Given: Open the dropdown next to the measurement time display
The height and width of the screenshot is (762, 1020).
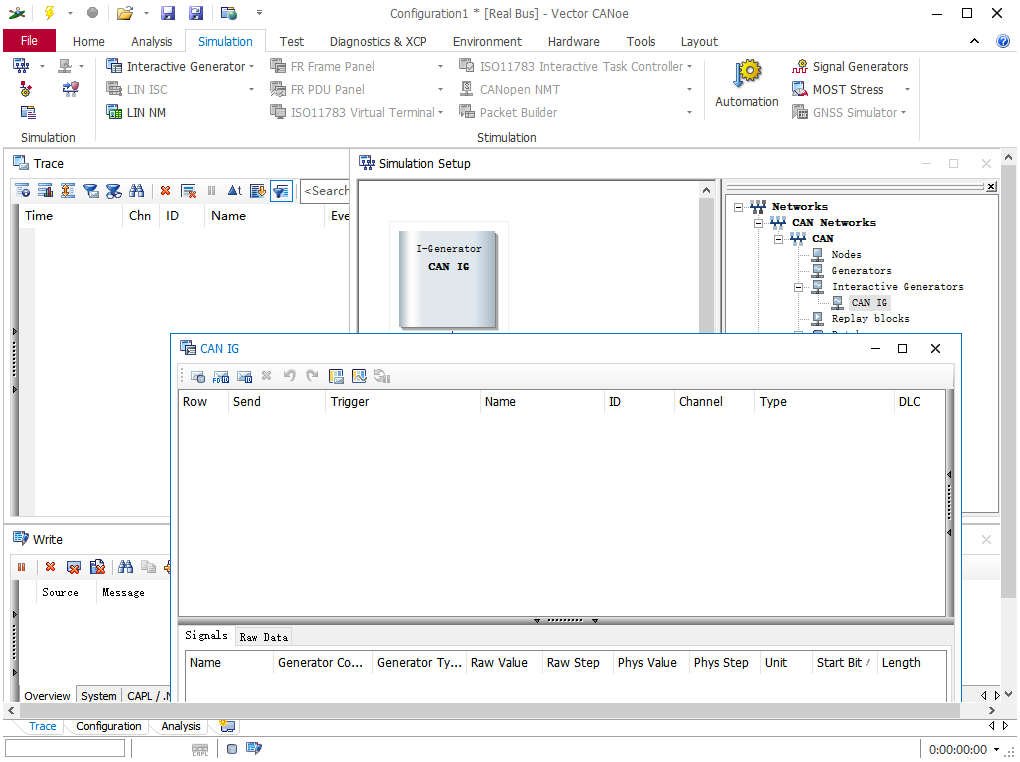Looking at the screenshot, I should 996,750.
